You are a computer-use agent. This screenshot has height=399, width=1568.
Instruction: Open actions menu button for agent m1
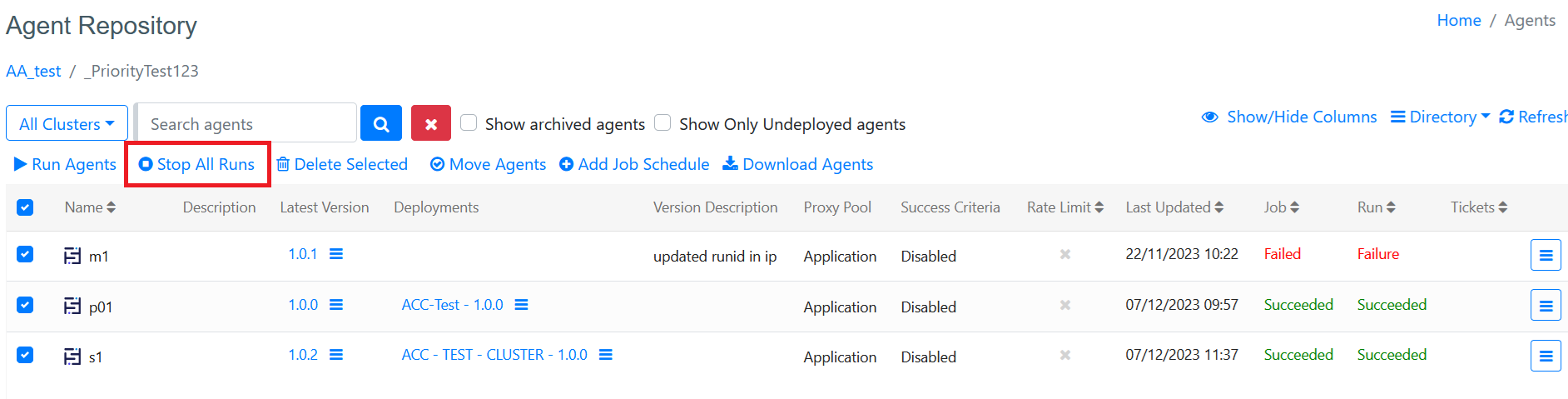point(1545,255)
